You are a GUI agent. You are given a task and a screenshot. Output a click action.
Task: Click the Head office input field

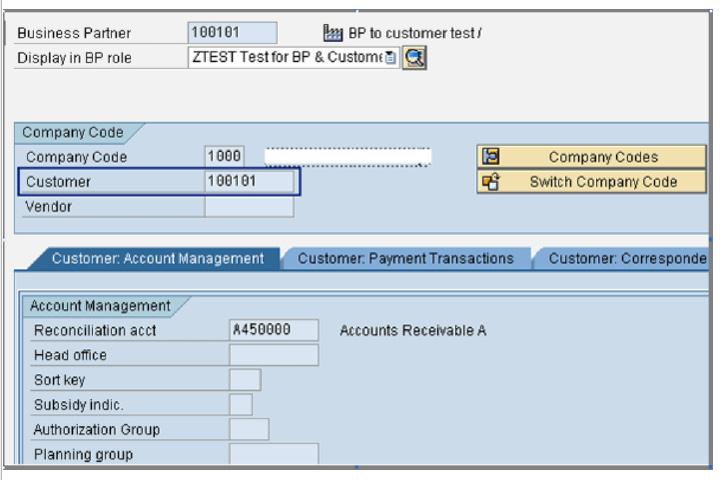[x=273, y=355]
